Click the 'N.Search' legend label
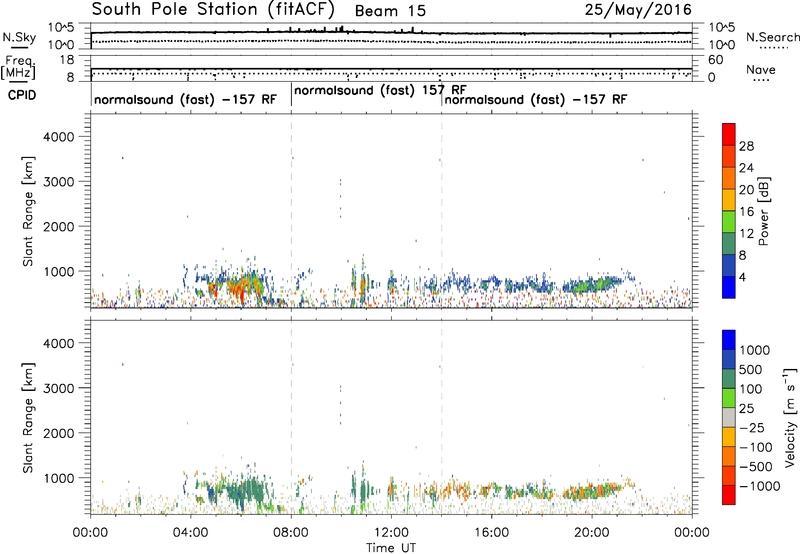Screen dimensions: 800x554 772,37
